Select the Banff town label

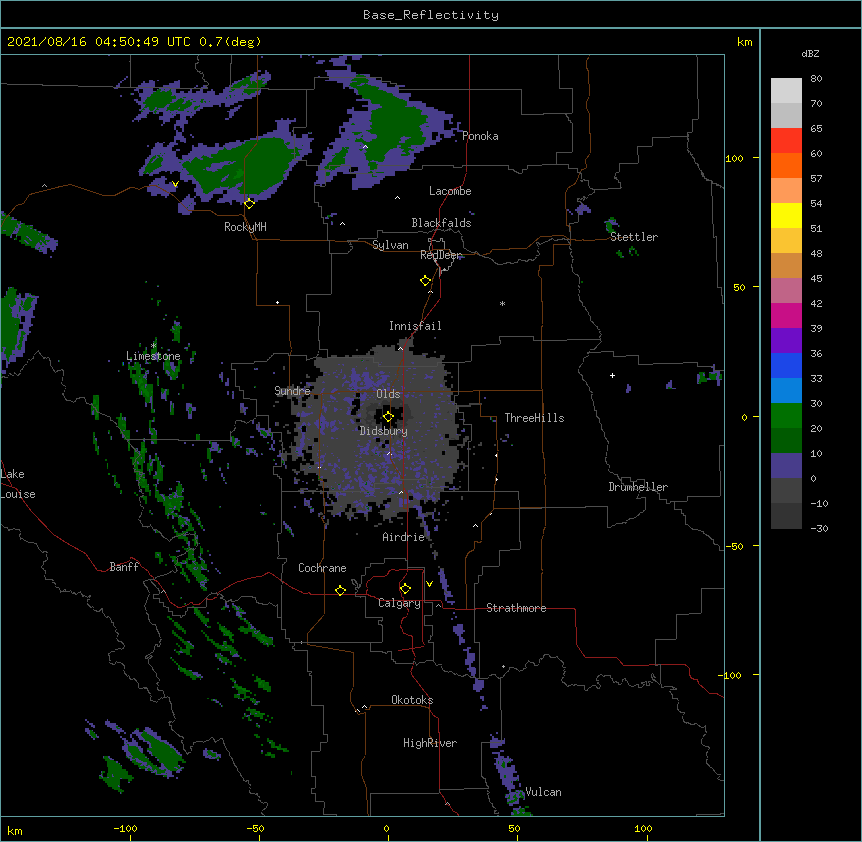pos(124,567)
